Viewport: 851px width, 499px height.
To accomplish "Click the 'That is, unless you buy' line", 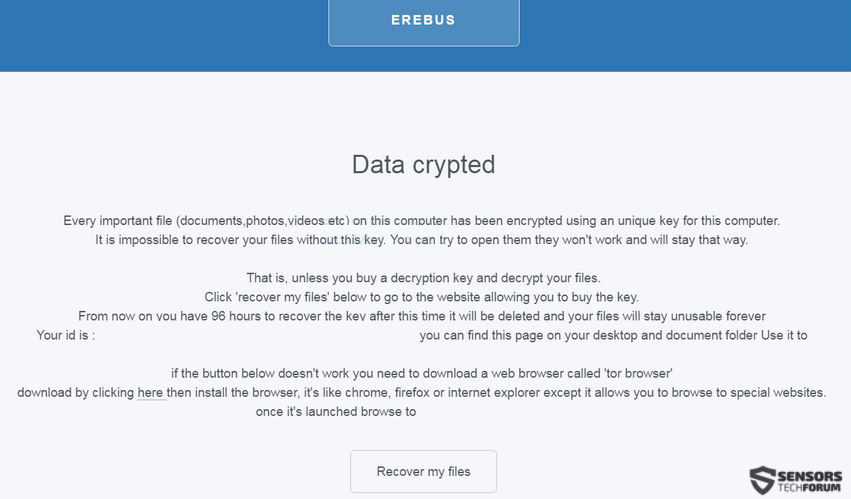I will click(x=423, y=278).
